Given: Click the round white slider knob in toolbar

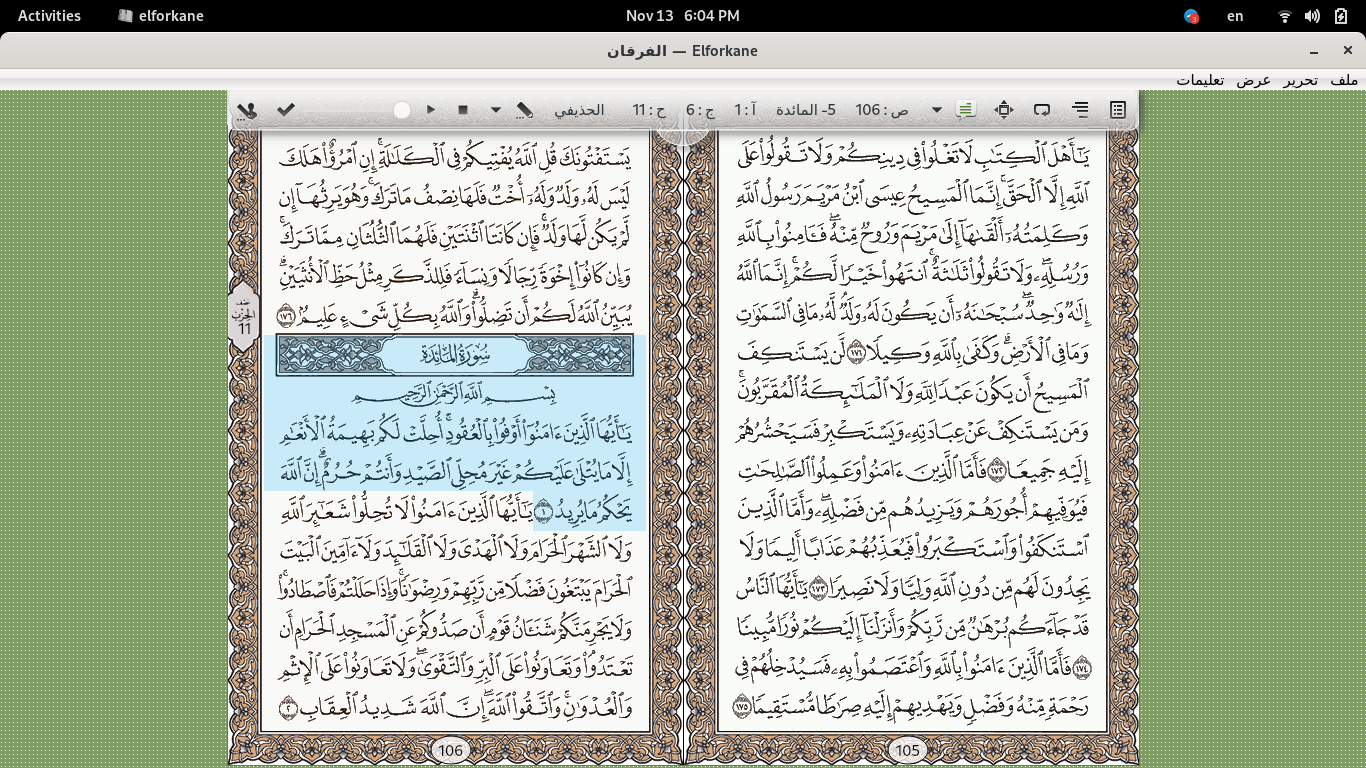Looking at the screenshot, I should (402, 110).
